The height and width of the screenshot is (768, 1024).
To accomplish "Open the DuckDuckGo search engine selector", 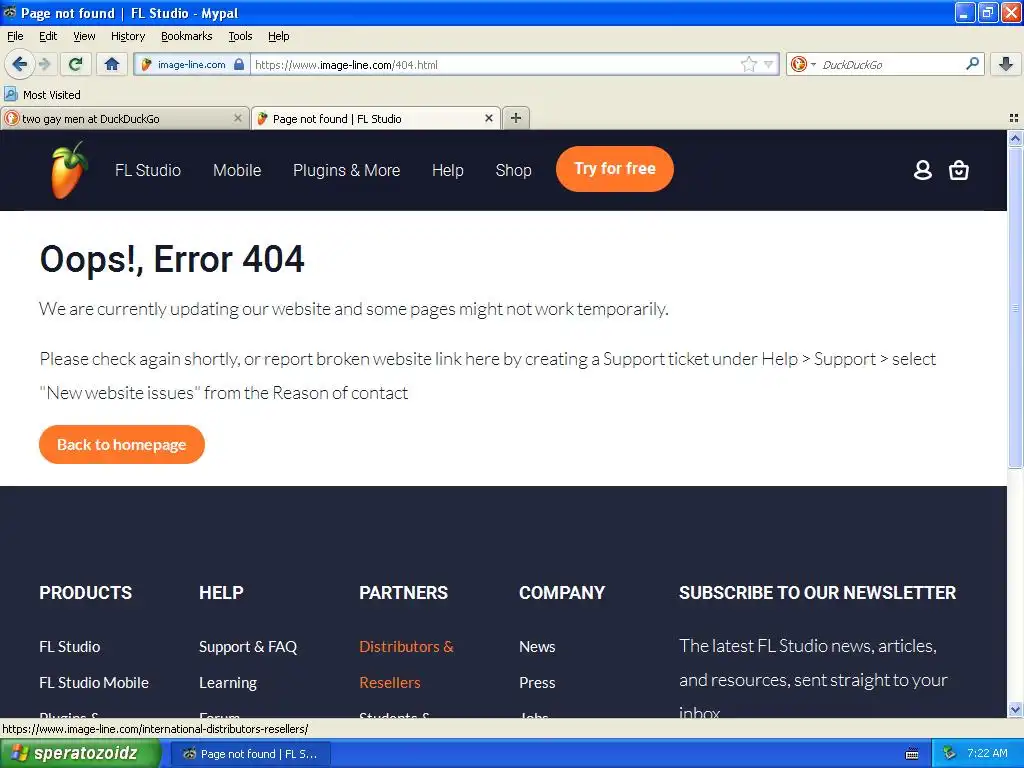I will tap(802, 64).
